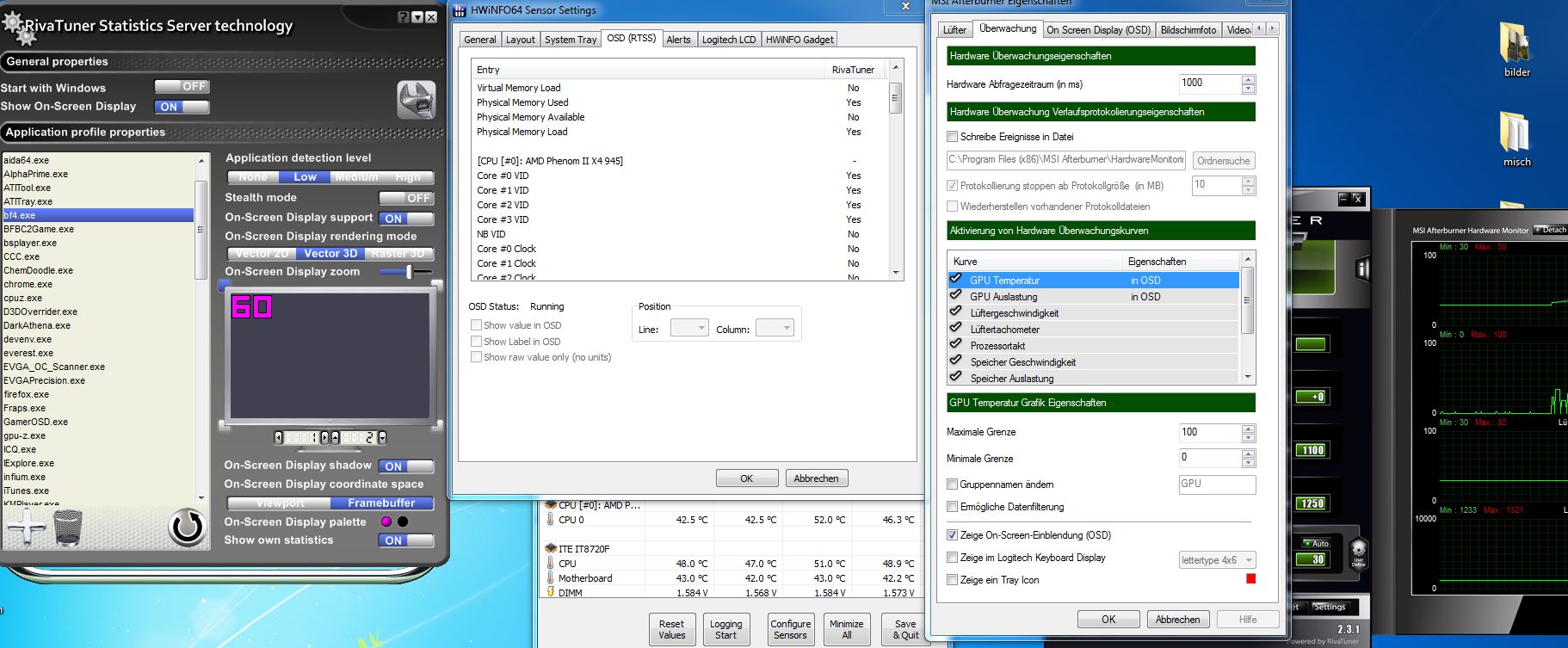Open the OSD Line position dropdown
Screen dimensions: 1568x648
688,328
